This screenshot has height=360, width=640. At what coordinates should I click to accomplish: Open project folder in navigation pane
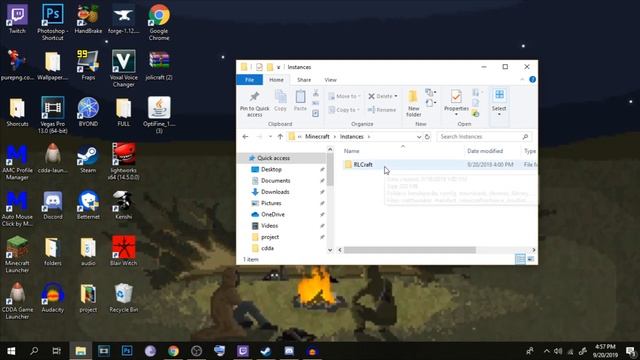tap(270, 237)
